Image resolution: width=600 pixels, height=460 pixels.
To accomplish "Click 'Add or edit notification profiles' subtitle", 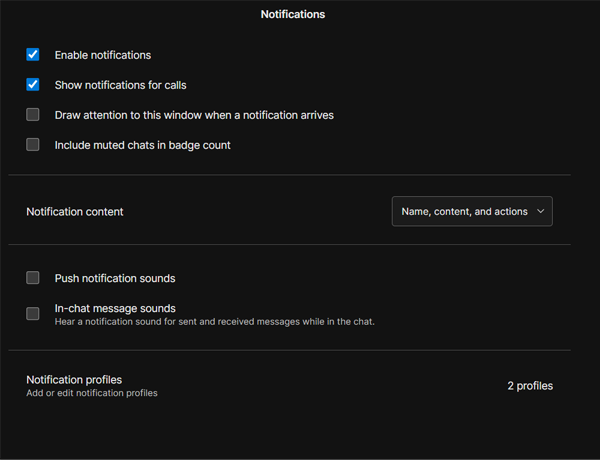I will click(x=92, y=393).
